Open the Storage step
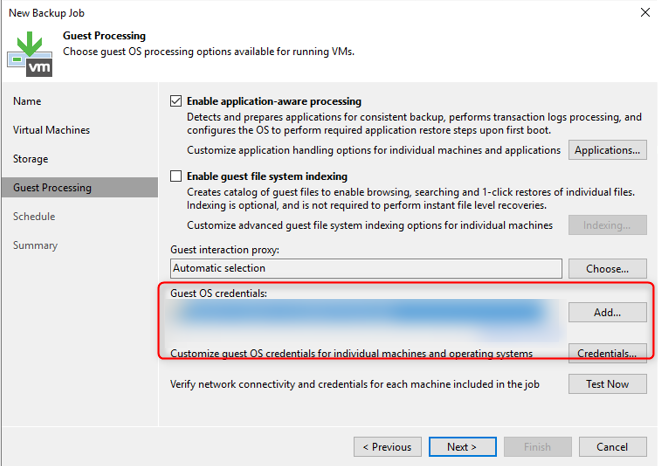This screenshot has width=658, height=466. tap(31, 159)
